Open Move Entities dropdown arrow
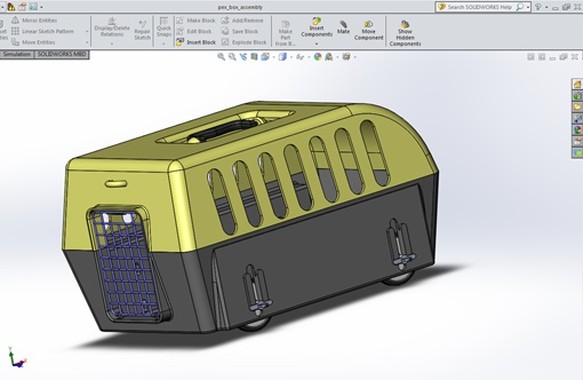Screen dimensions: 583x380 [87, 42]
